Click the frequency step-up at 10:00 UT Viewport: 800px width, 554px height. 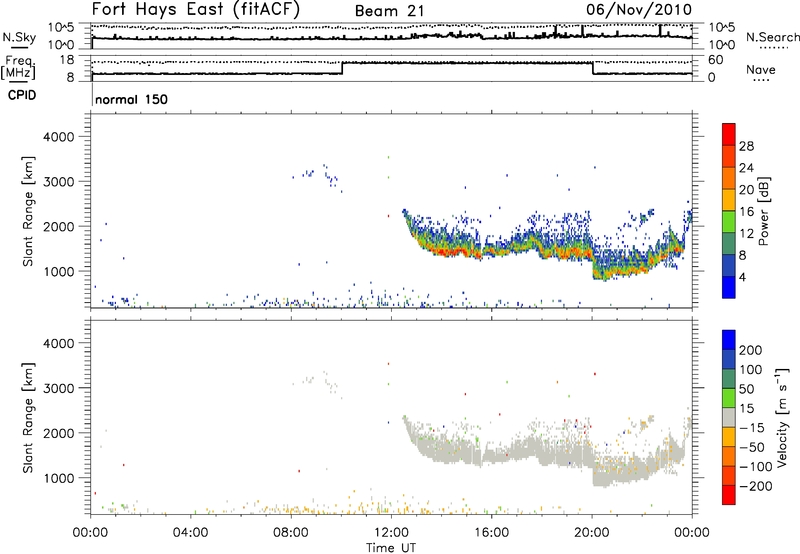coord(342,68)
